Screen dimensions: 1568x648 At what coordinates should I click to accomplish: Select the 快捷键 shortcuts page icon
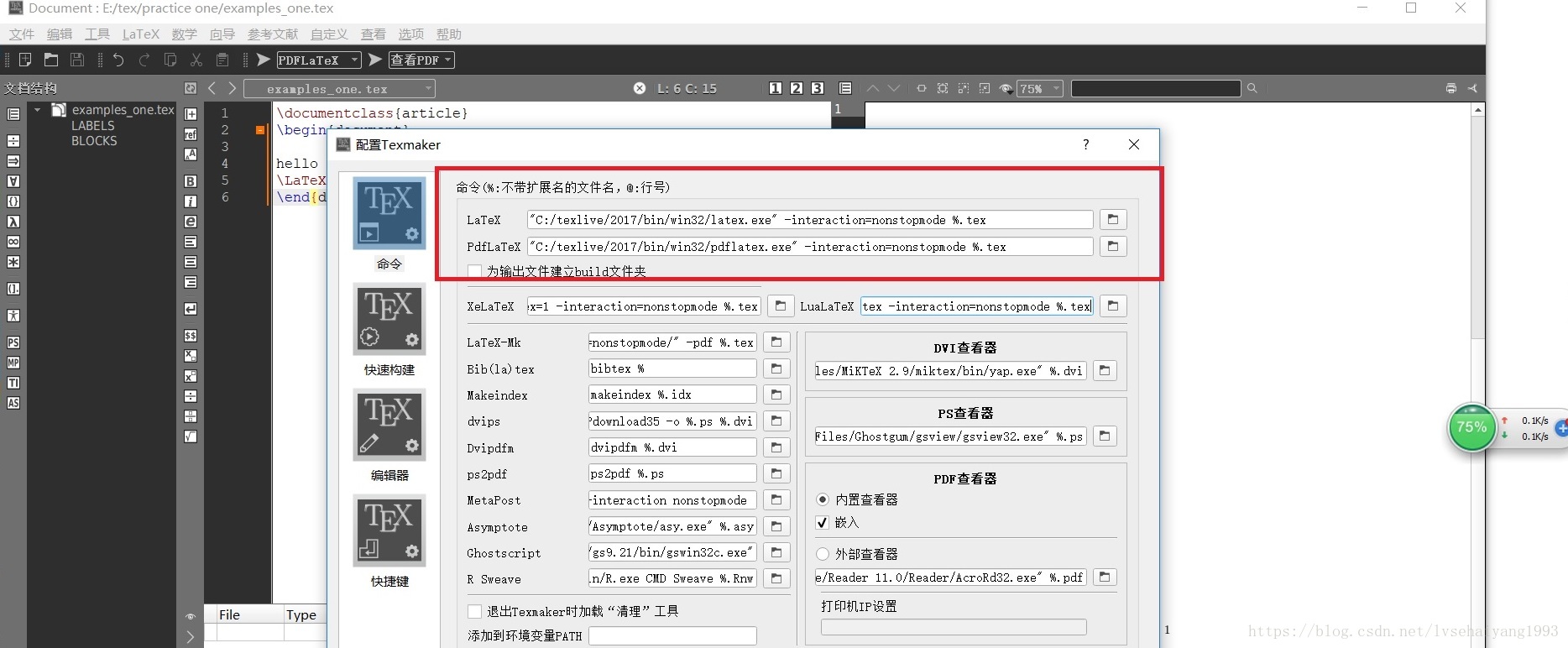click(x=389, y=530)
